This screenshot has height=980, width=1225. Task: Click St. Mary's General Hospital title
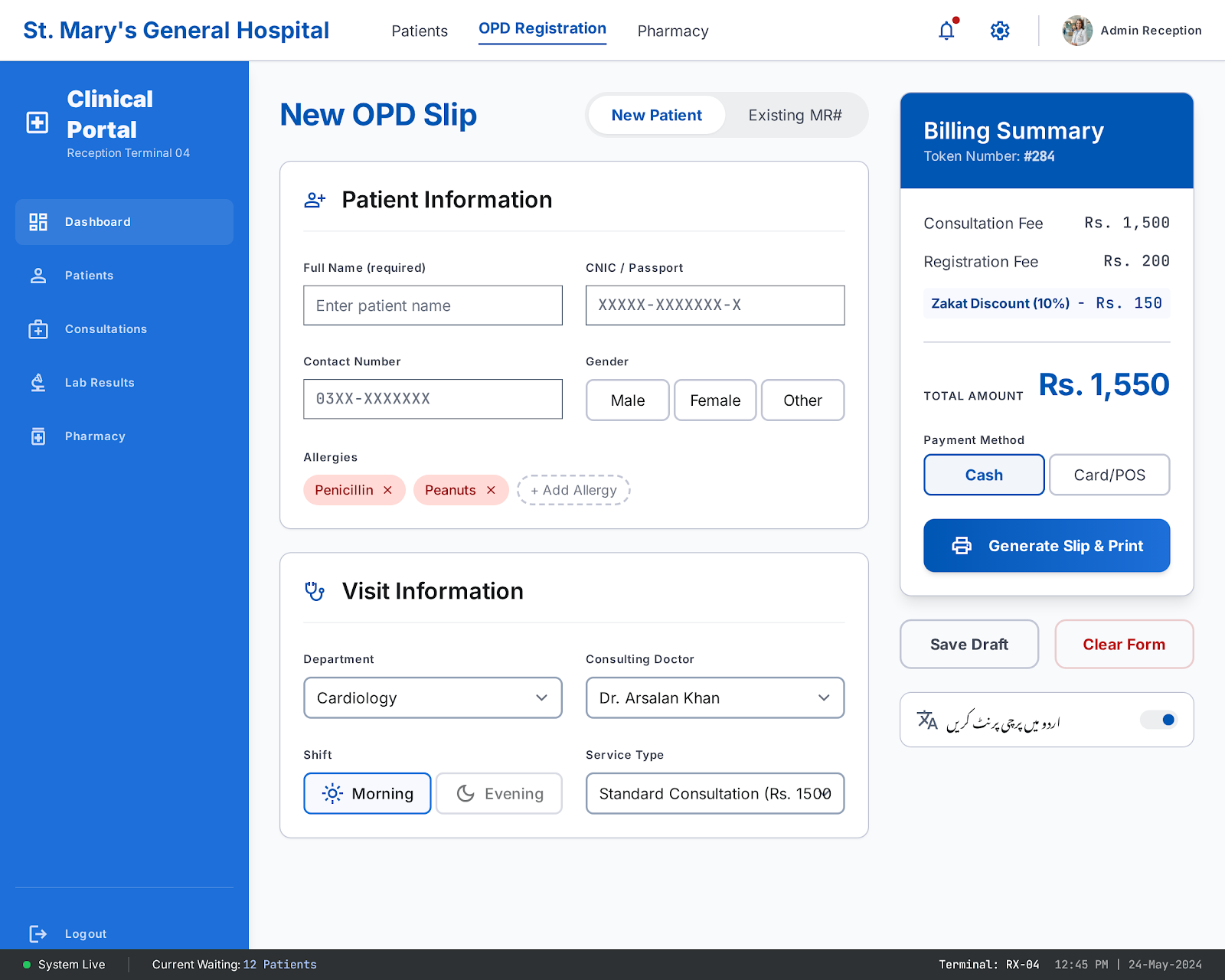(176, 31)
